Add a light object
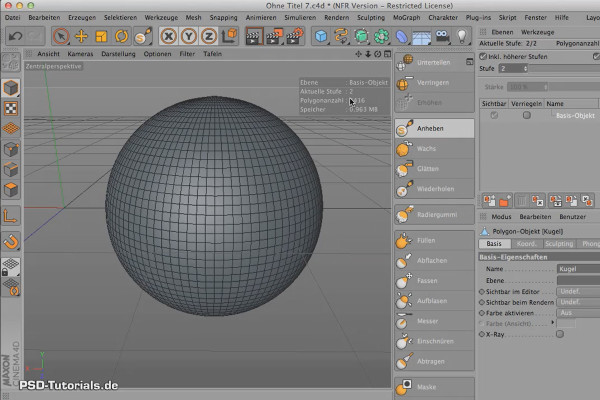Image resolution: width=600 pixels, height=400 pixels. pyautogui.click(x=462, y=36)
